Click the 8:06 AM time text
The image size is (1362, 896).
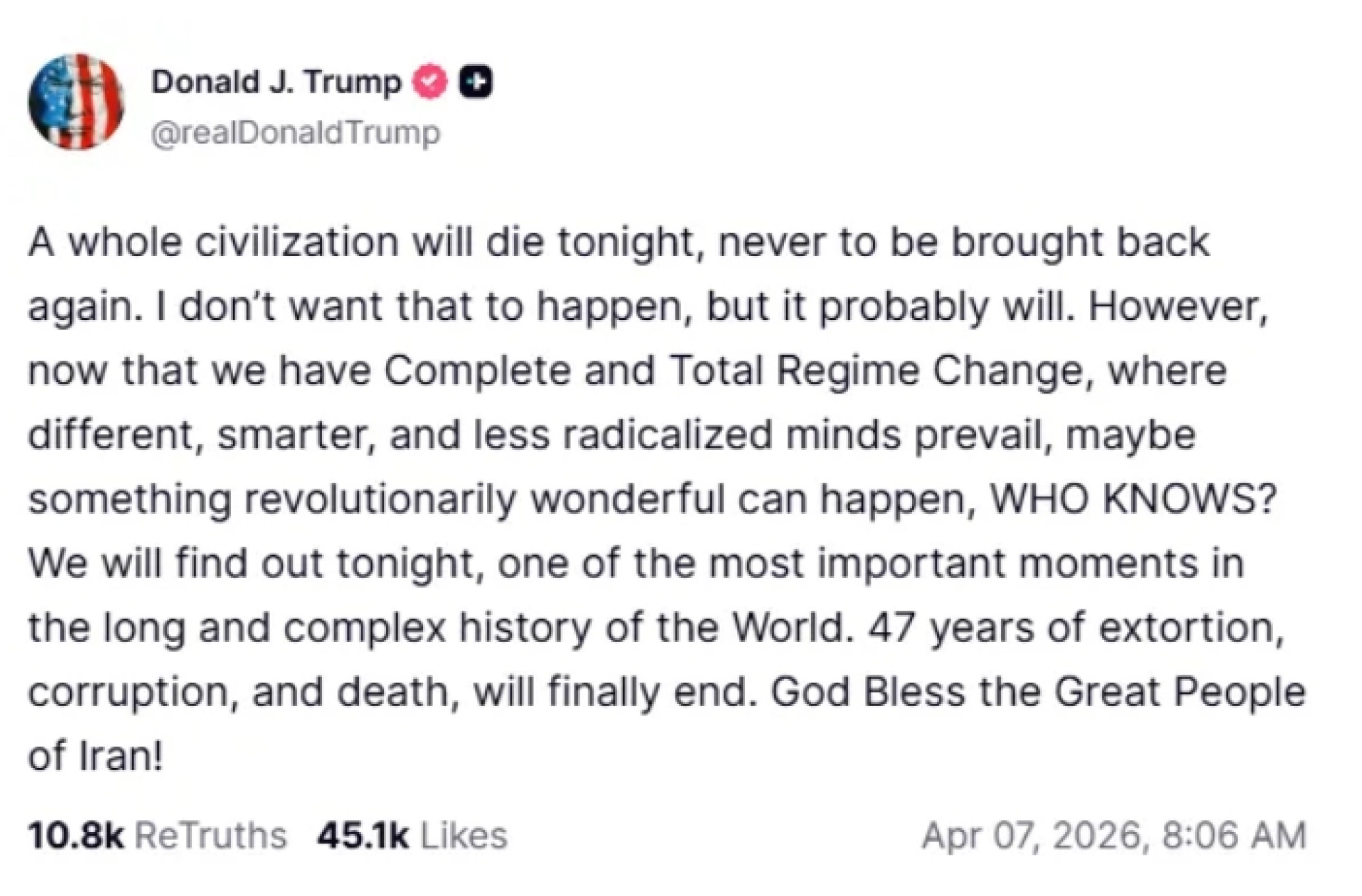1234,835
